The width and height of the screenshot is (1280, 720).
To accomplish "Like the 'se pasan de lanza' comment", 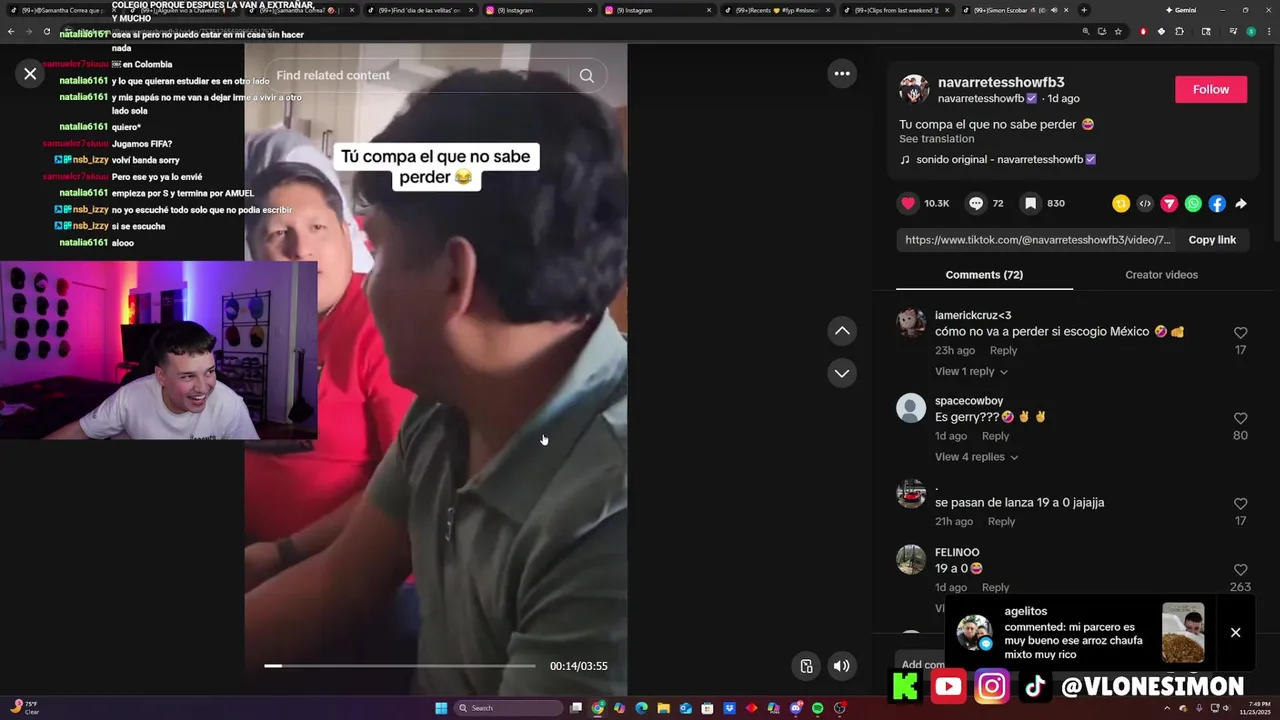I will pos(1240,504).
